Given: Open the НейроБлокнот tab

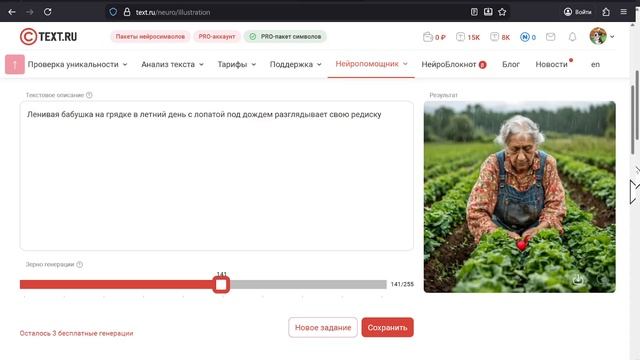Looking at the screenshot, I should click(x=453, y=64).
